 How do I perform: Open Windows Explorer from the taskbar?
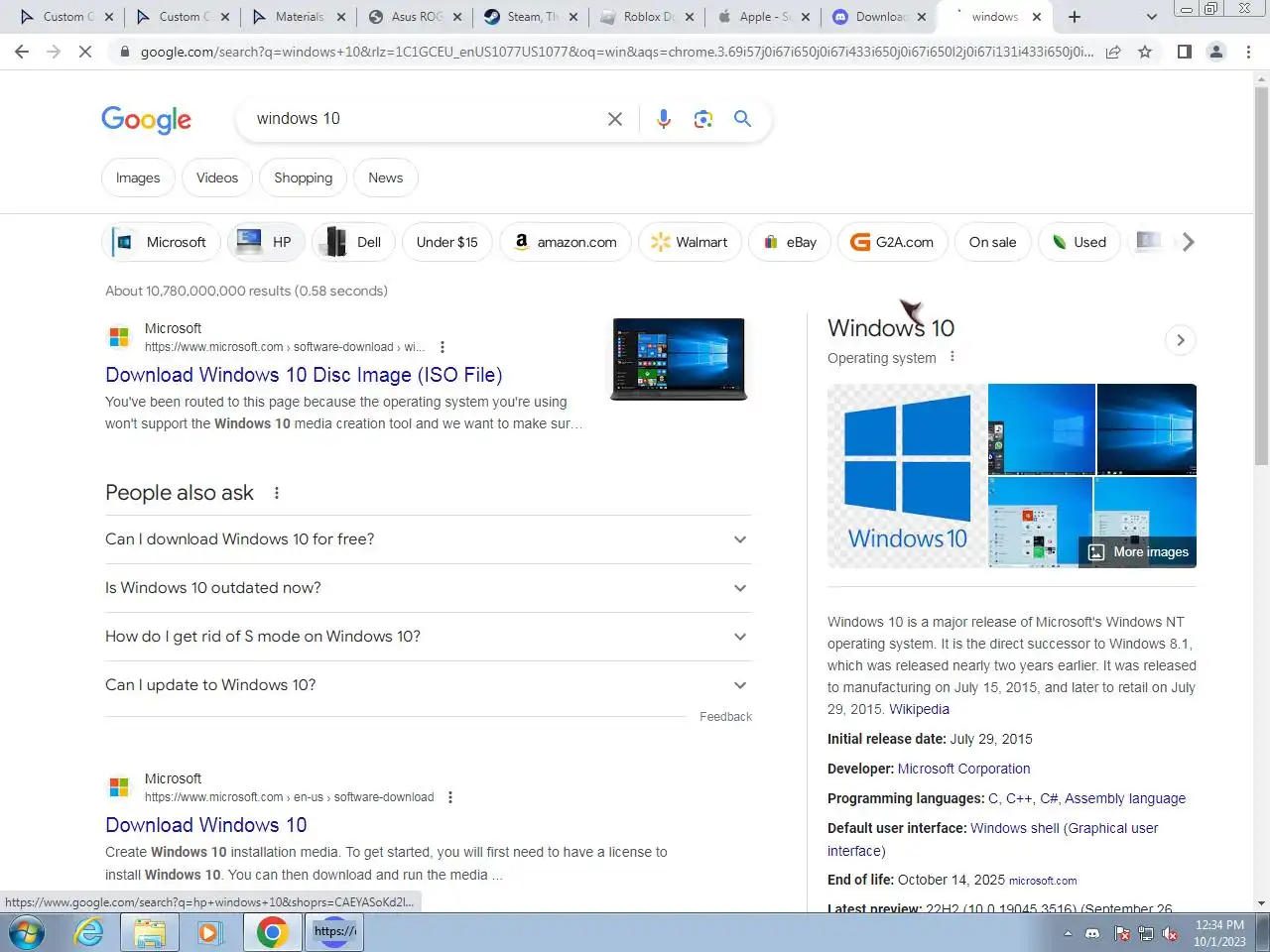click(150, 933)
